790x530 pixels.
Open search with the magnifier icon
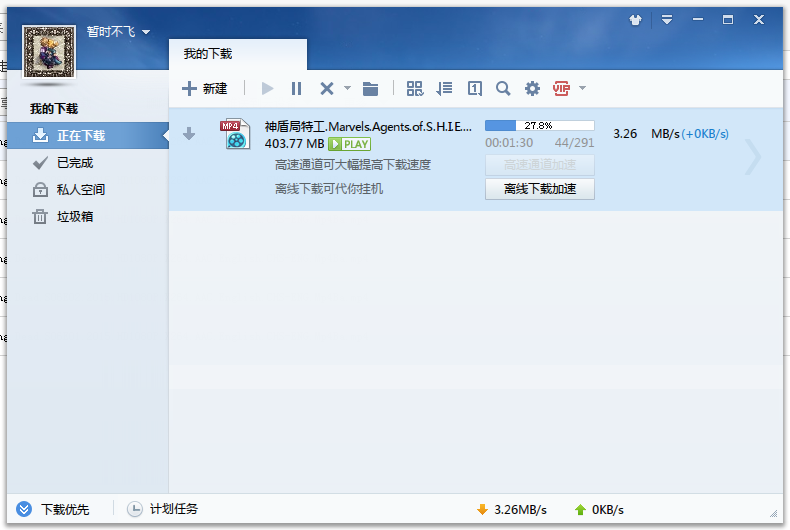click(503, 89)
